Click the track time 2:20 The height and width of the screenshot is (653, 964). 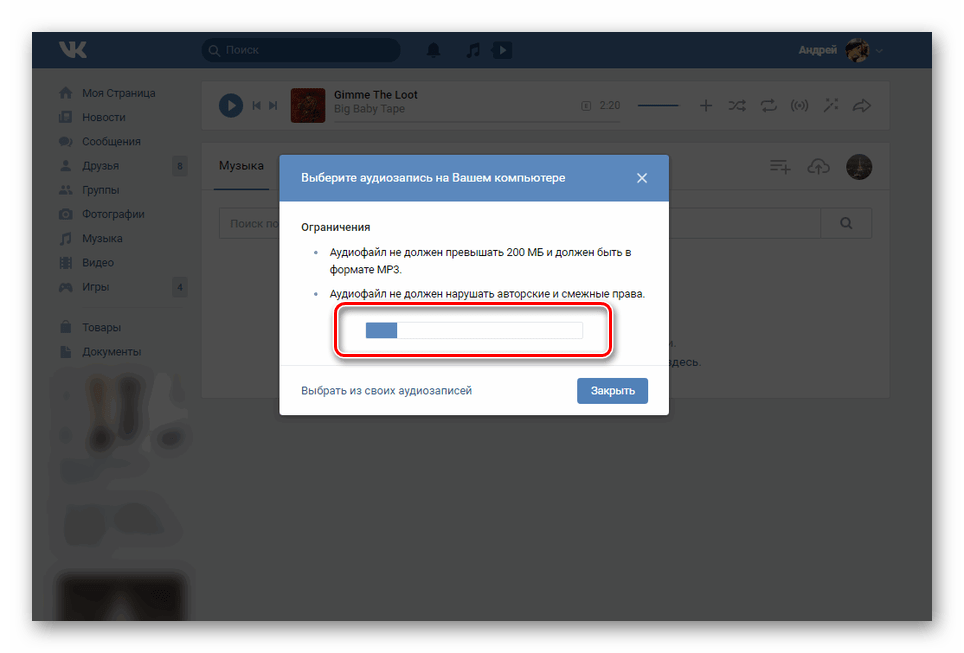tap(609, 106)
